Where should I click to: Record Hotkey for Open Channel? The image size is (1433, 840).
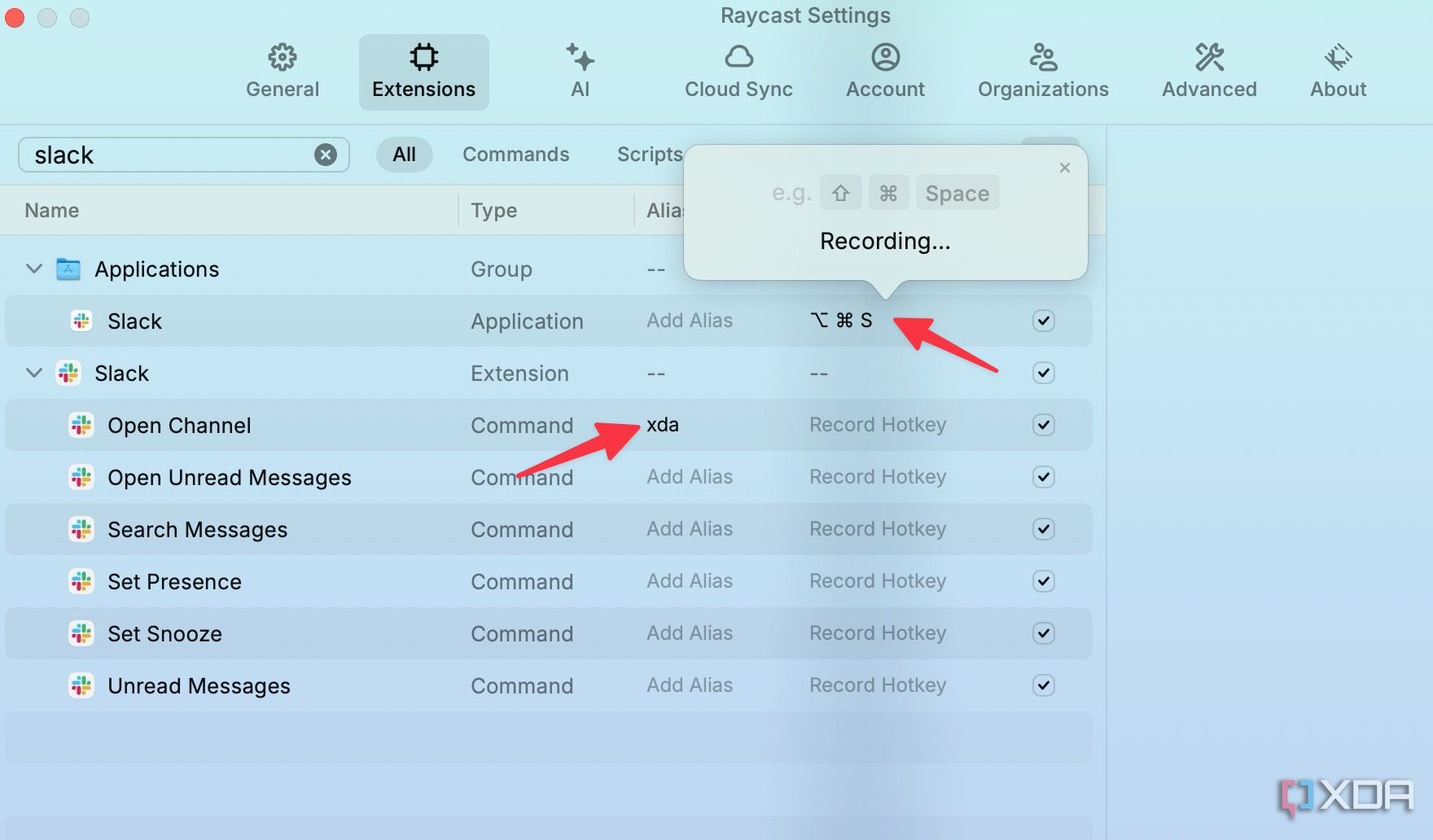point(878,425)
